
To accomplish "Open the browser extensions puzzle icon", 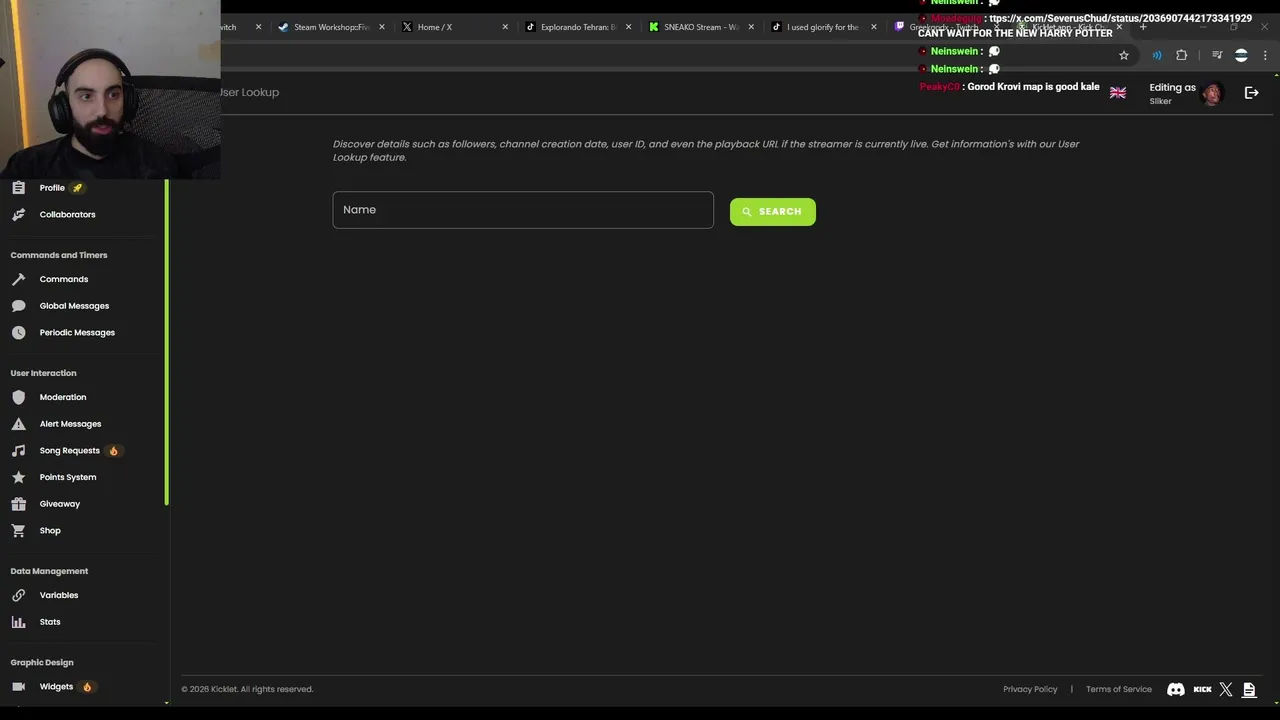I will coord(1182,56).
